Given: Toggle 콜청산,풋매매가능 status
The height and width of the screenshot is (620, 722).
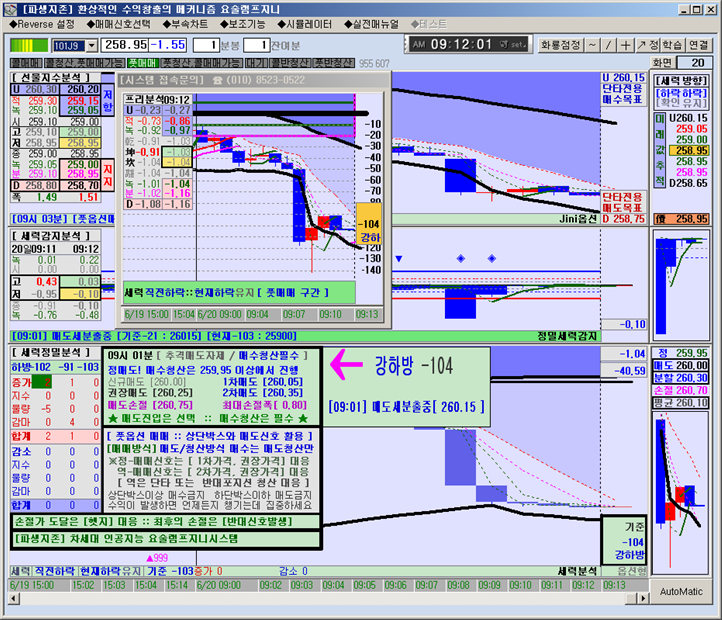Looking at the screenshot, I should coord(84,63).
